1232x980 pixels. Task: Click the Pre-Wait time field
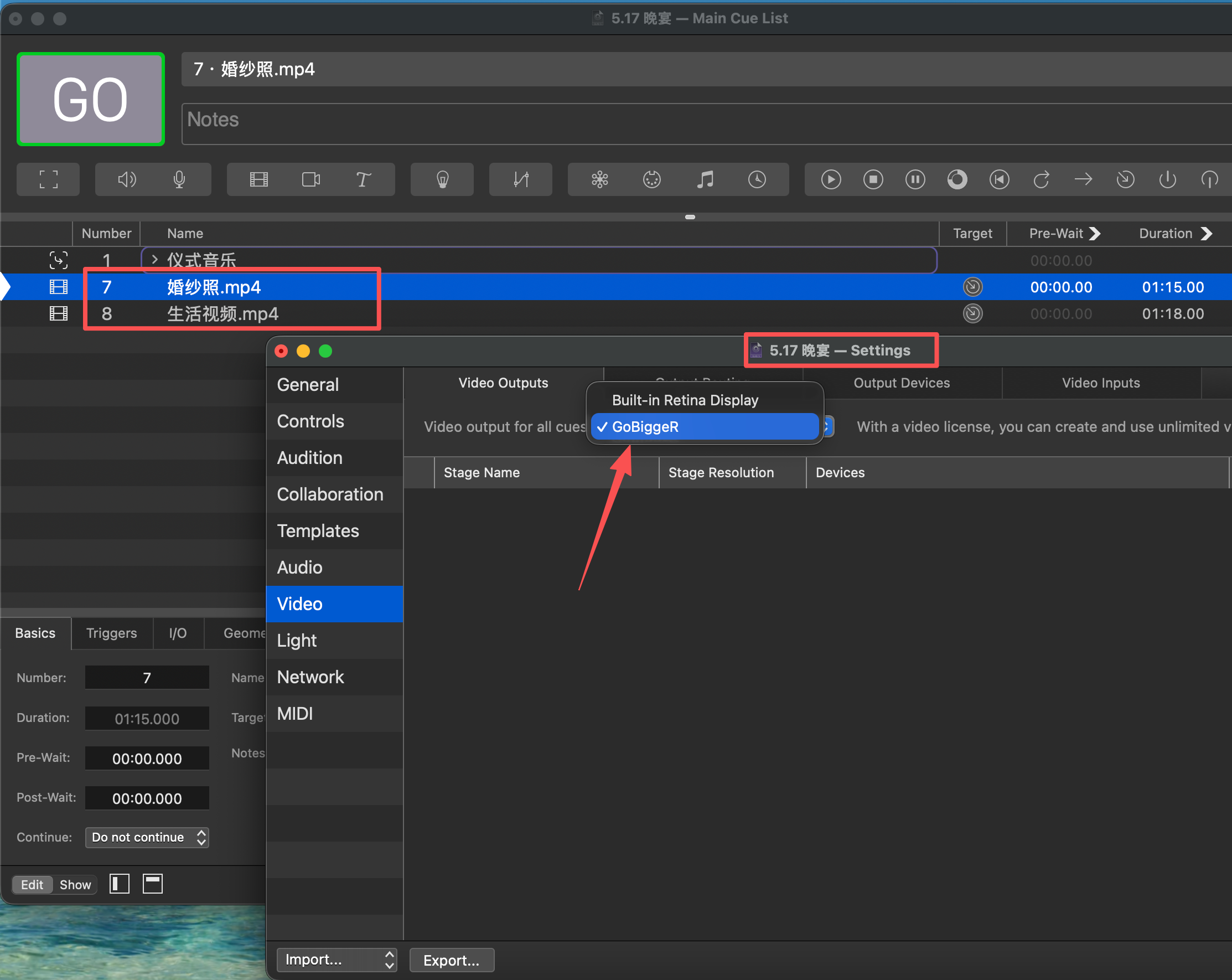click(x=147, y=758)
